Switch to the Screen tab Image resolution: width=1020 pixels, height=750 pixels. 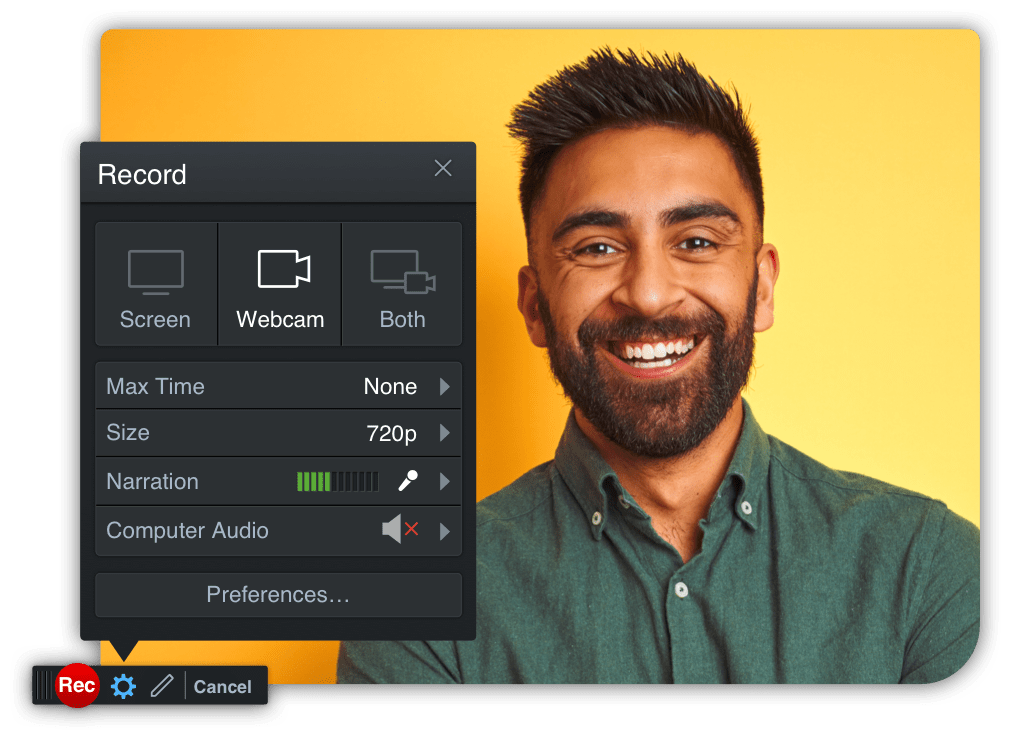click(x=155, y=283)
